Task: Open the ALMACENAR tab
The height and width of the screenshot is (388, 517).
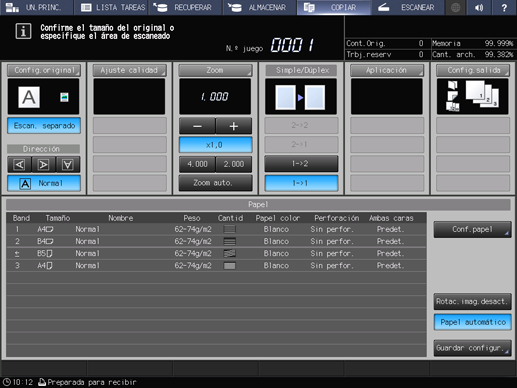Action: click(x=260, y=7)
